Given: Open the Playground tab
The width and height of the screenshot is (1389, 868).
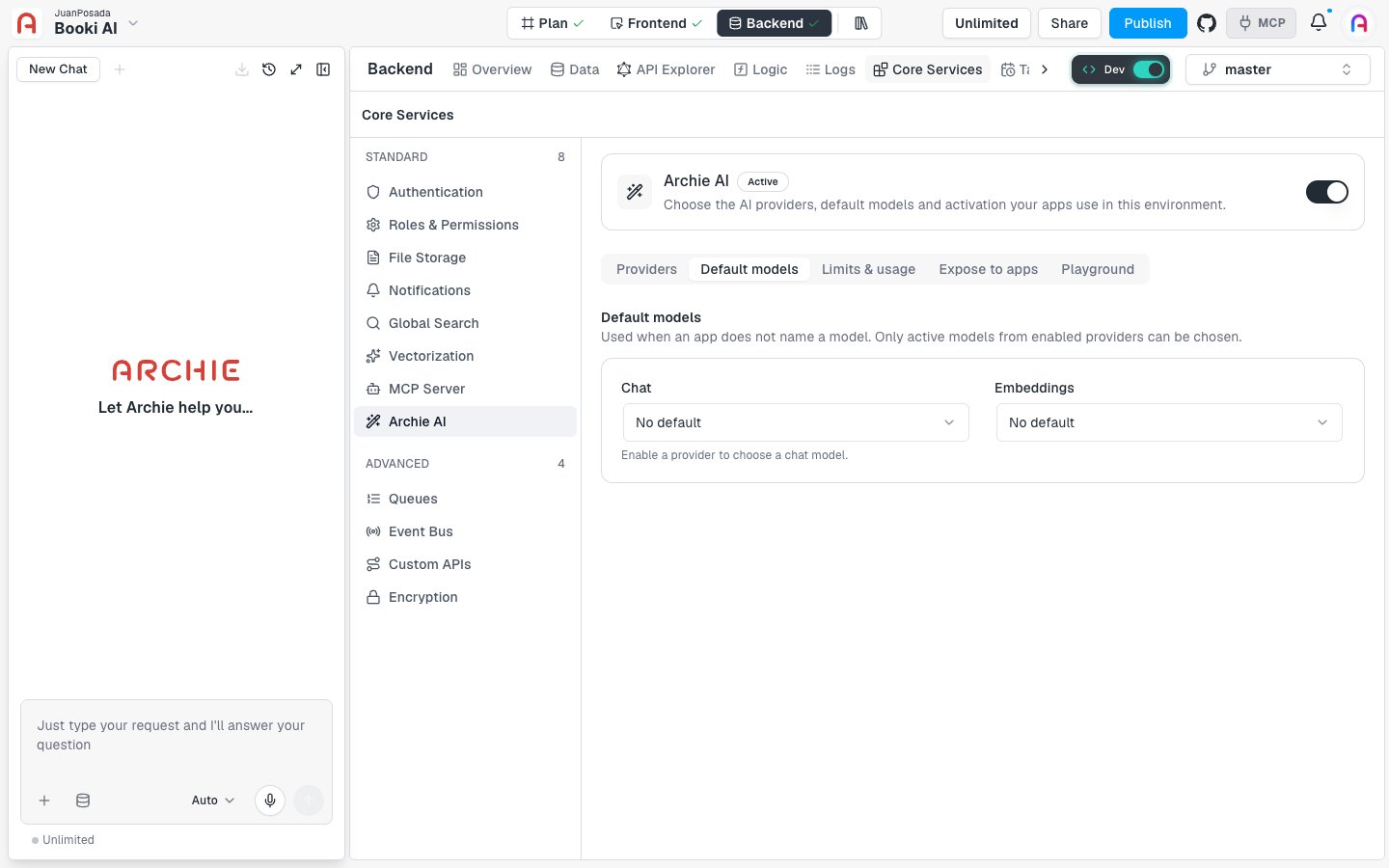Looking at the screenshot, I should coord(1098,269).
